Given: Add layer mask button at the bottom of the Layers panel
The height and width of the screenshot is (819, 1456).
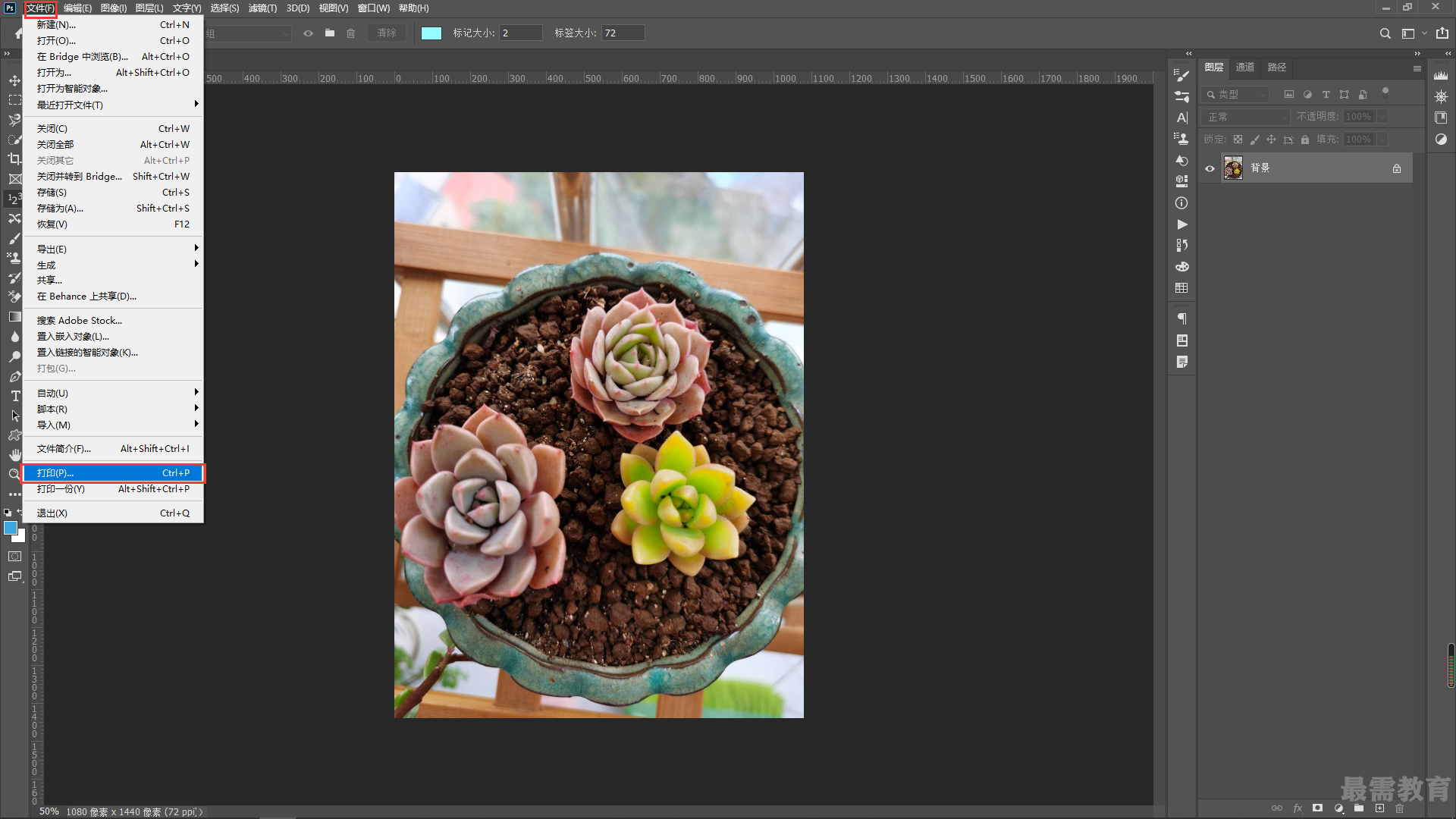Looking at the screenshot, I should (1318, 808).
